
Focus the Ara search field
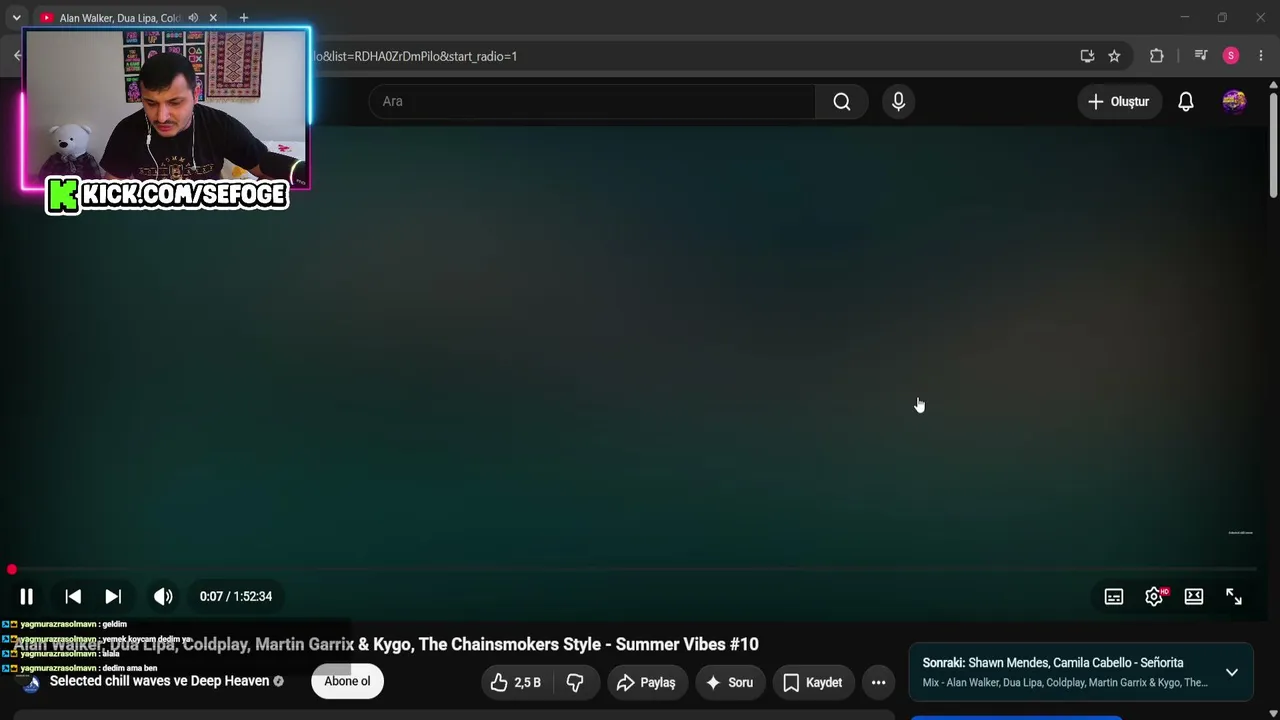point(592,101)
